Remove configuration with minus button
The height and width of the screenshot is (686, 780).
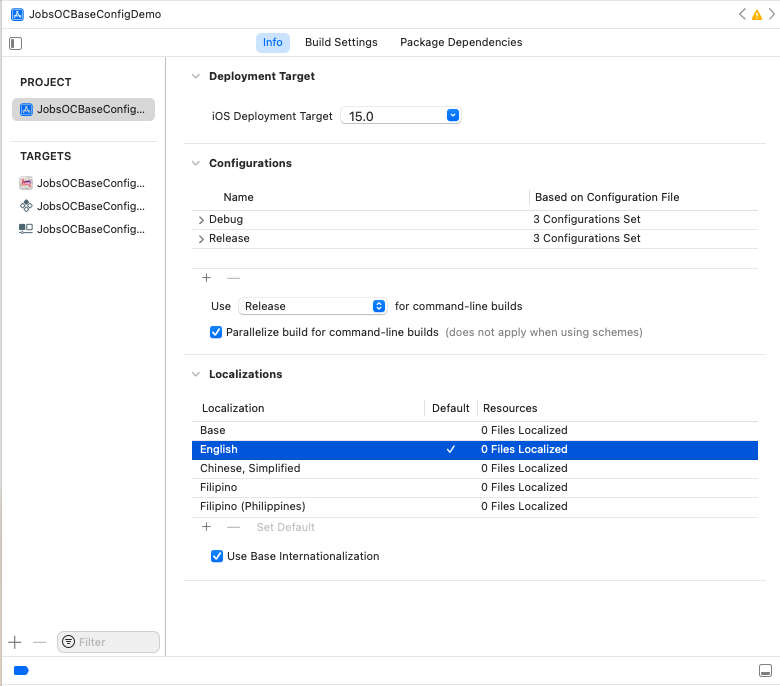pyautogui.click(x=233, y=278)
